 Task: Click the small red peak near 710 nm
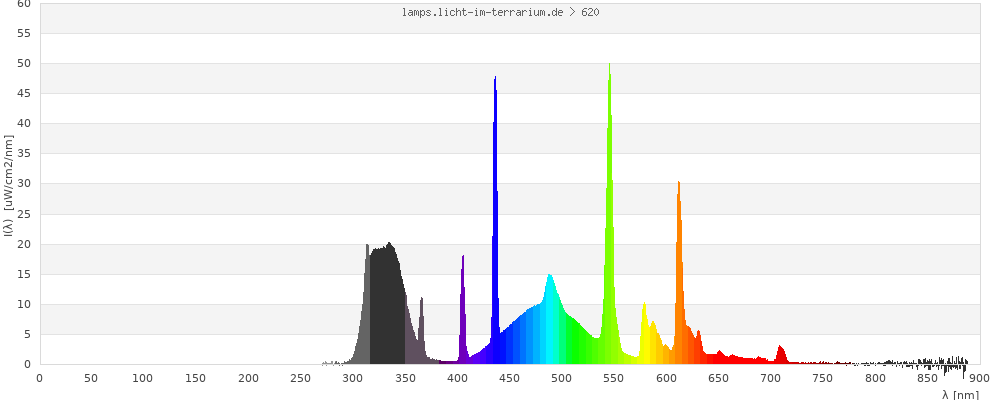point(781,353)
